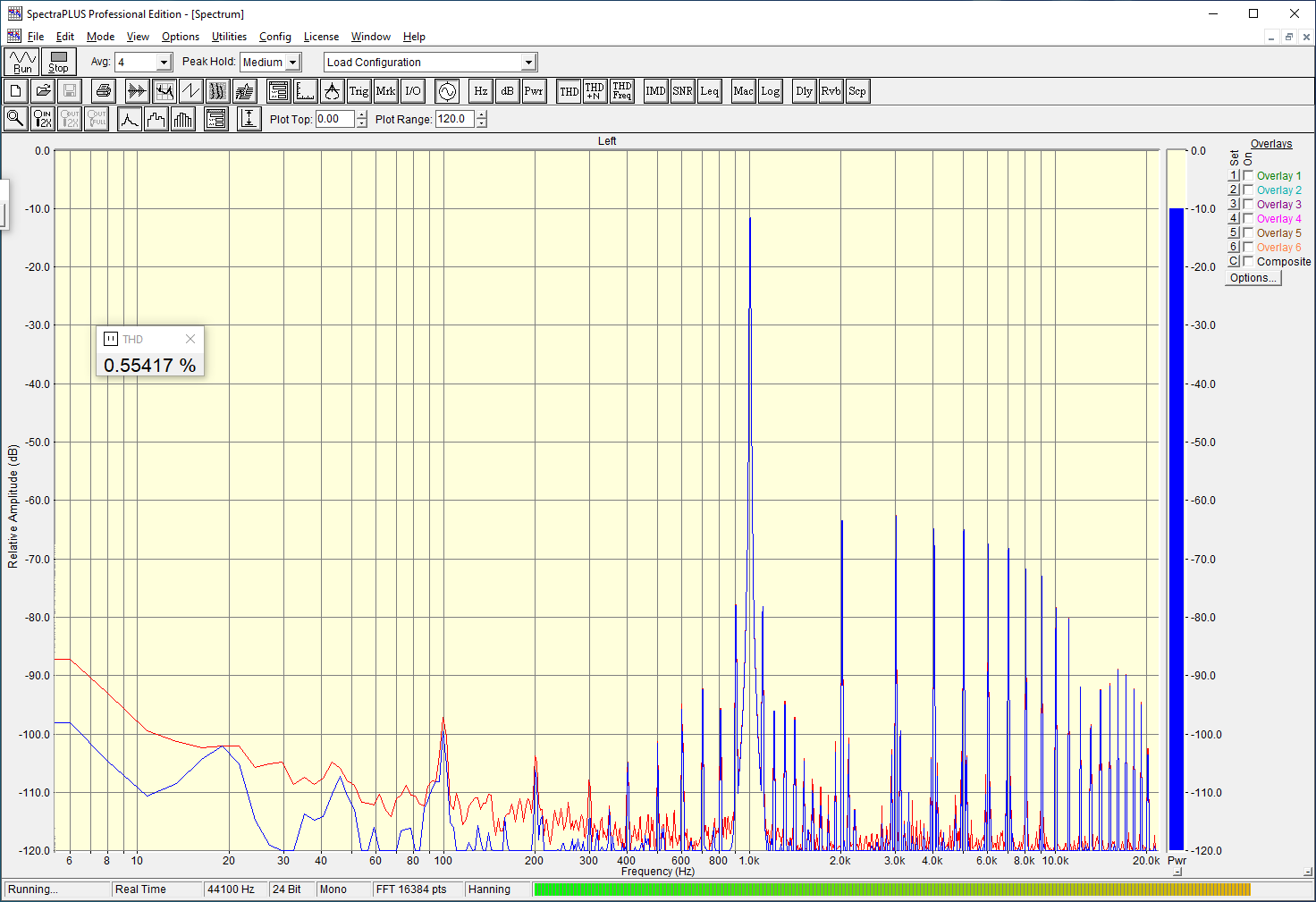Image resolution: width=1316 pixels, height=902 pixels.
Task: Open plot options dialog icon in lower toolbar
Action: [215, 119]
